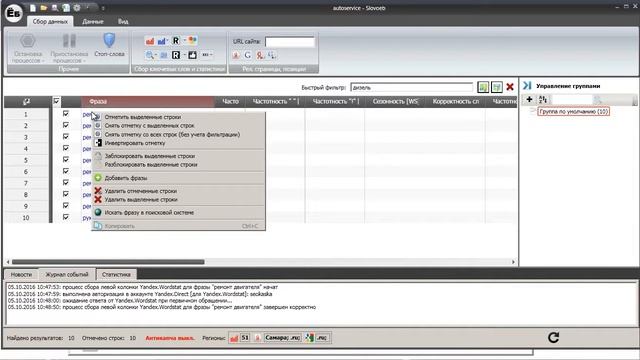Choose Отметить выделенные строки in context menu

coord(179,117)
